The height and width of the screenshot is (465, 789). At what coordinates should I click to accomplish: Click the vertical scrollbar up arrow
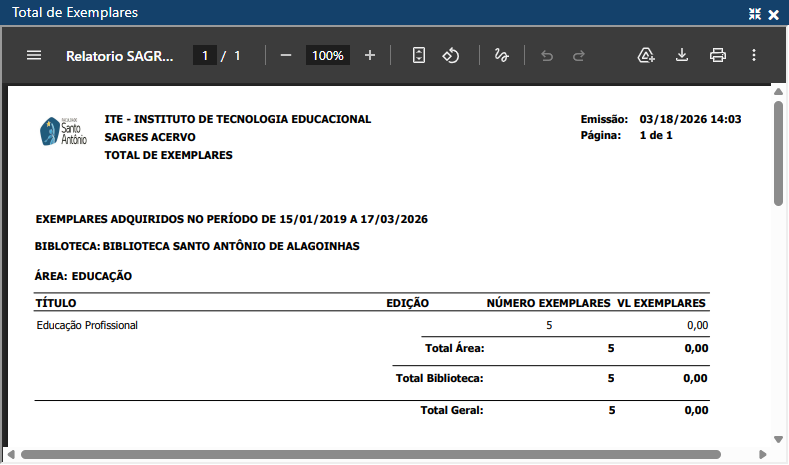pos(778,93)
